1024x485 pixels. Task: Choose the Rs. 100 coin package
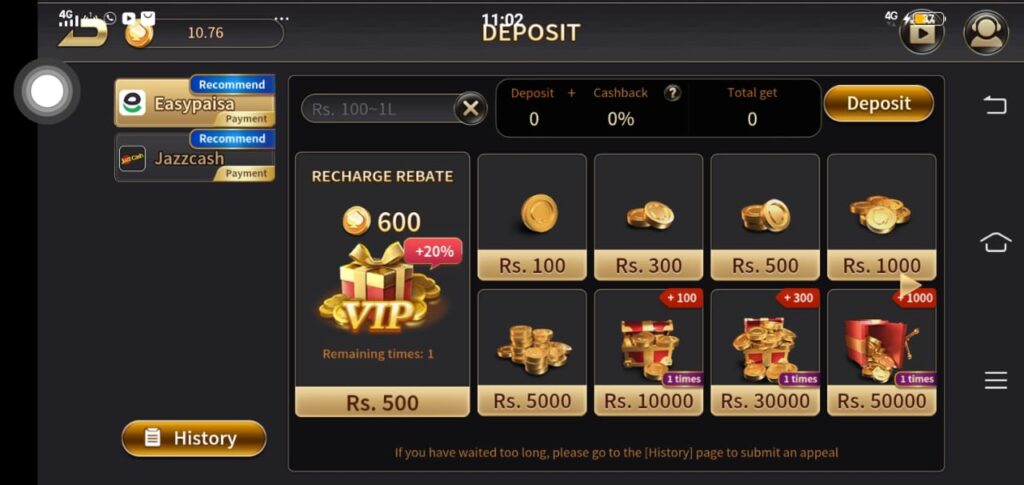pyautogui.click(x=532, y=217)
